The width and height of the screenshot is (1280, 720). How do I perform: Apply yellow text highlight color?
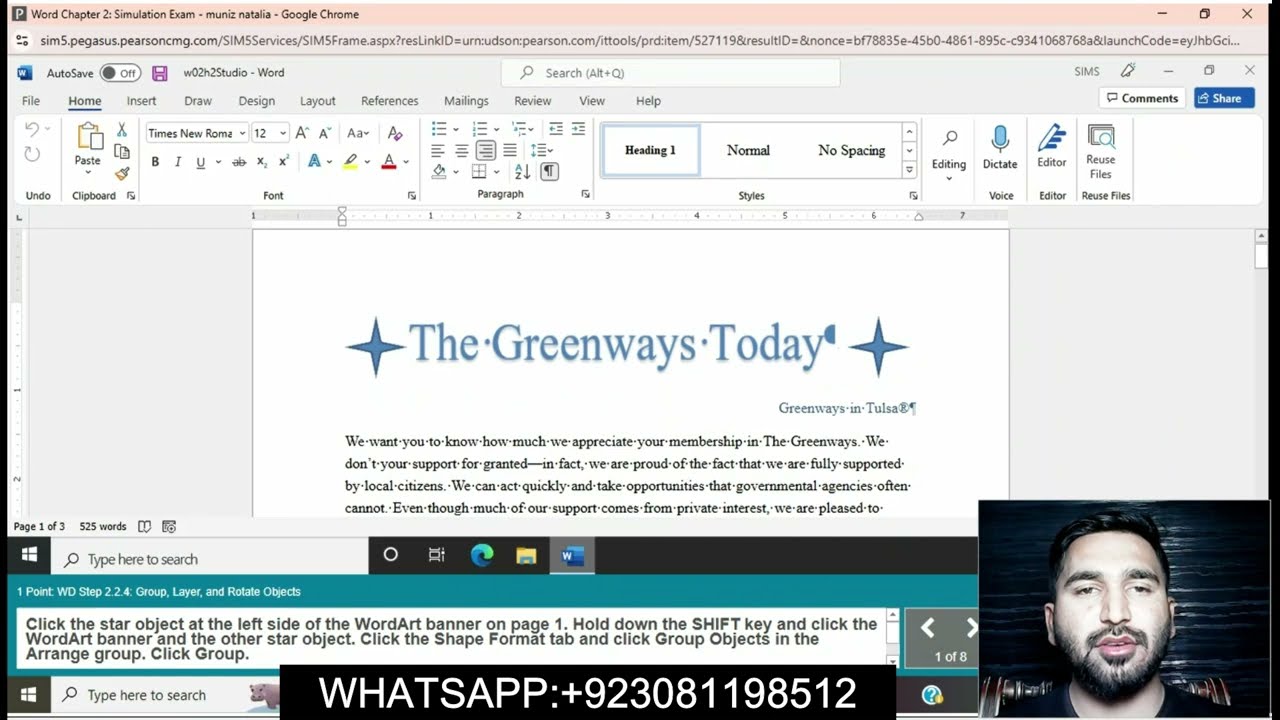pos(350,162)
